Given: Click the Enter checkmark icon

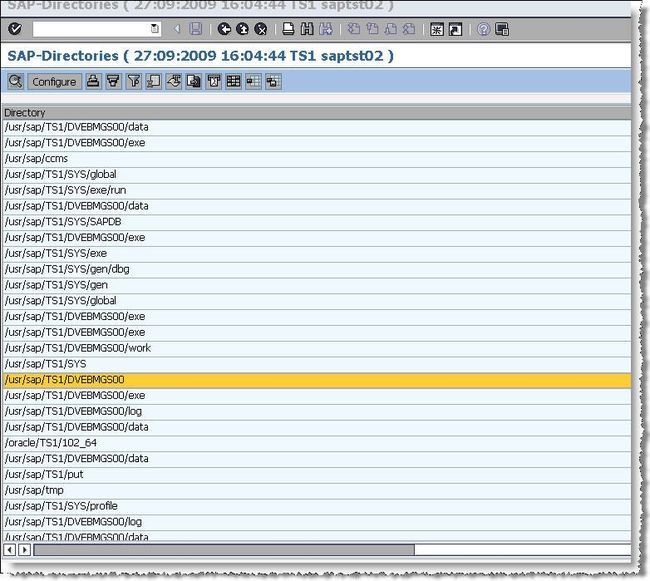Looking at the screenshot, I should (x=15, y=29).
